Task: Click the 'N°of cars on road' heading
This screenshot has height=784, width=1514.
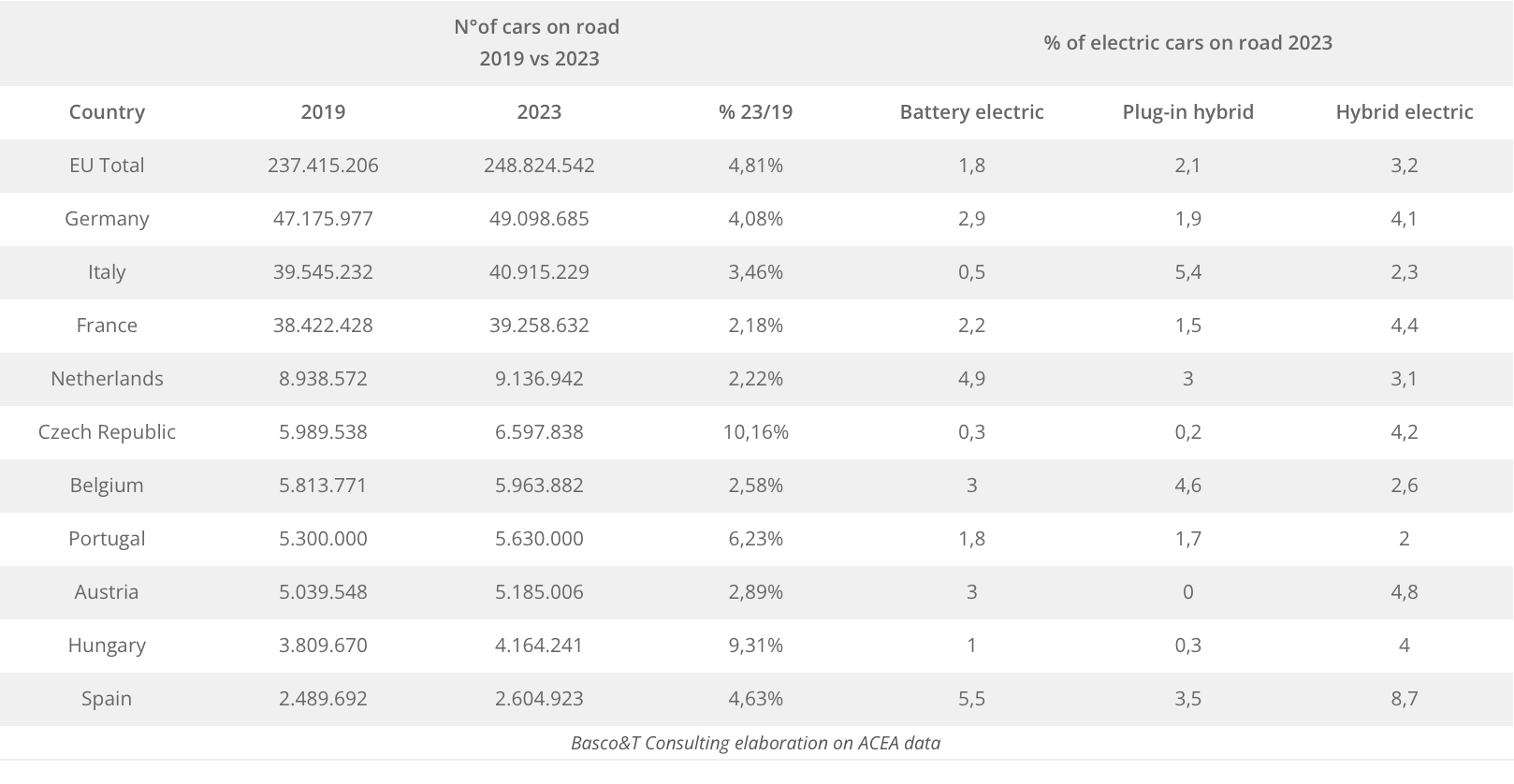Action: (x=537, y=27)
